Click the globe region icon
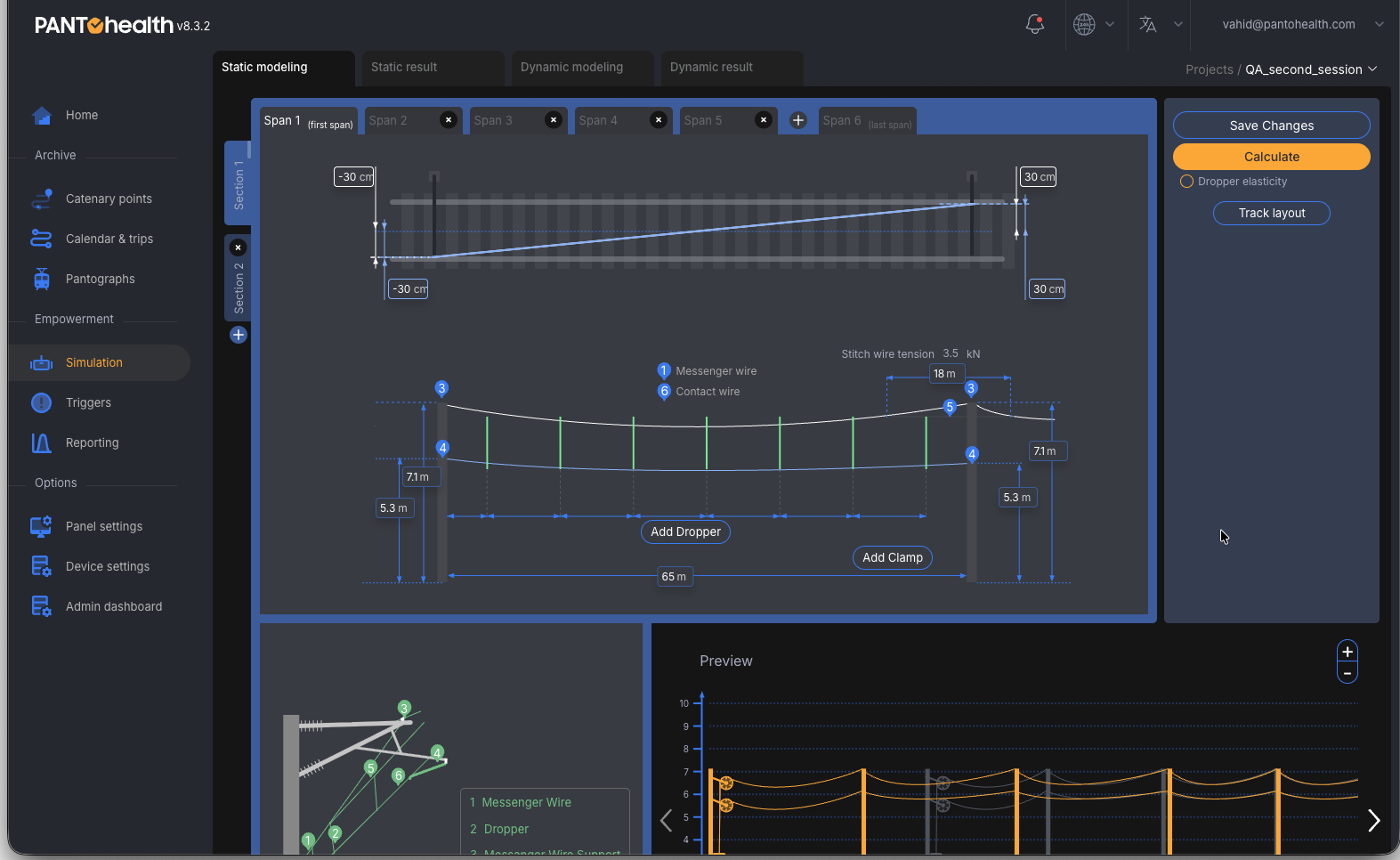Viewport: 1400px width, 860px height. click(x=1084, y=24)
